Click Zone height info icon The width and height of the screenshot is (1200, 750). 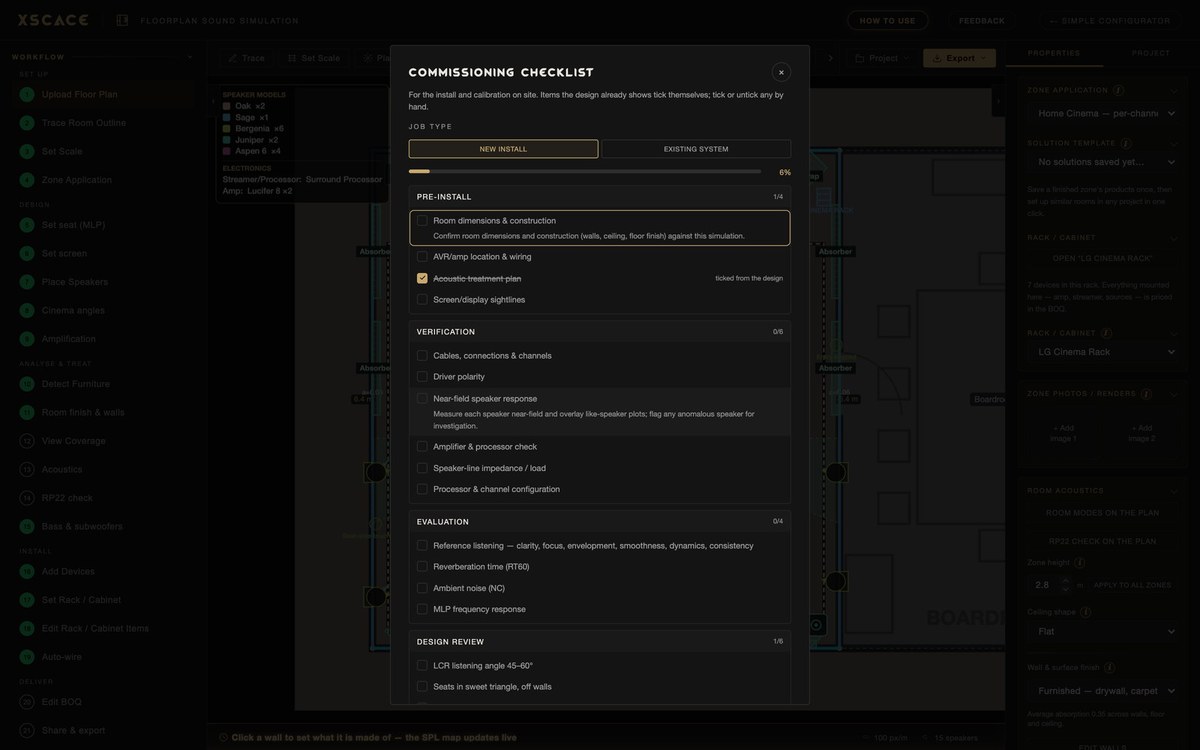point(1079,563)
